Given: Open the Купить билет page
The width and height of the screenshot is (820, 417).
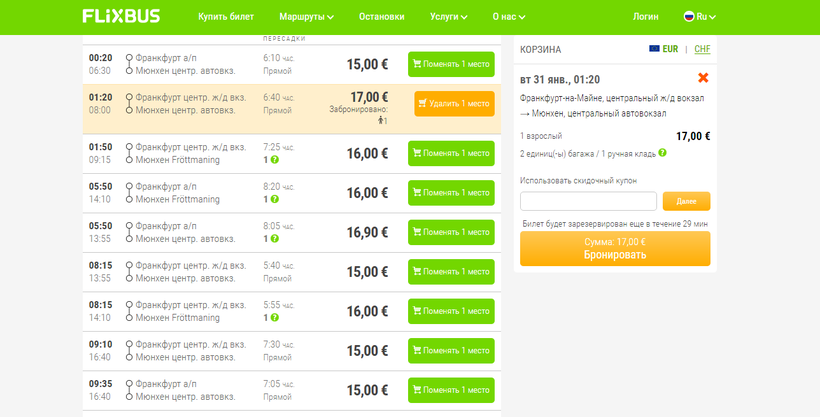Looking at the screenshot, I should click(226, 17).
